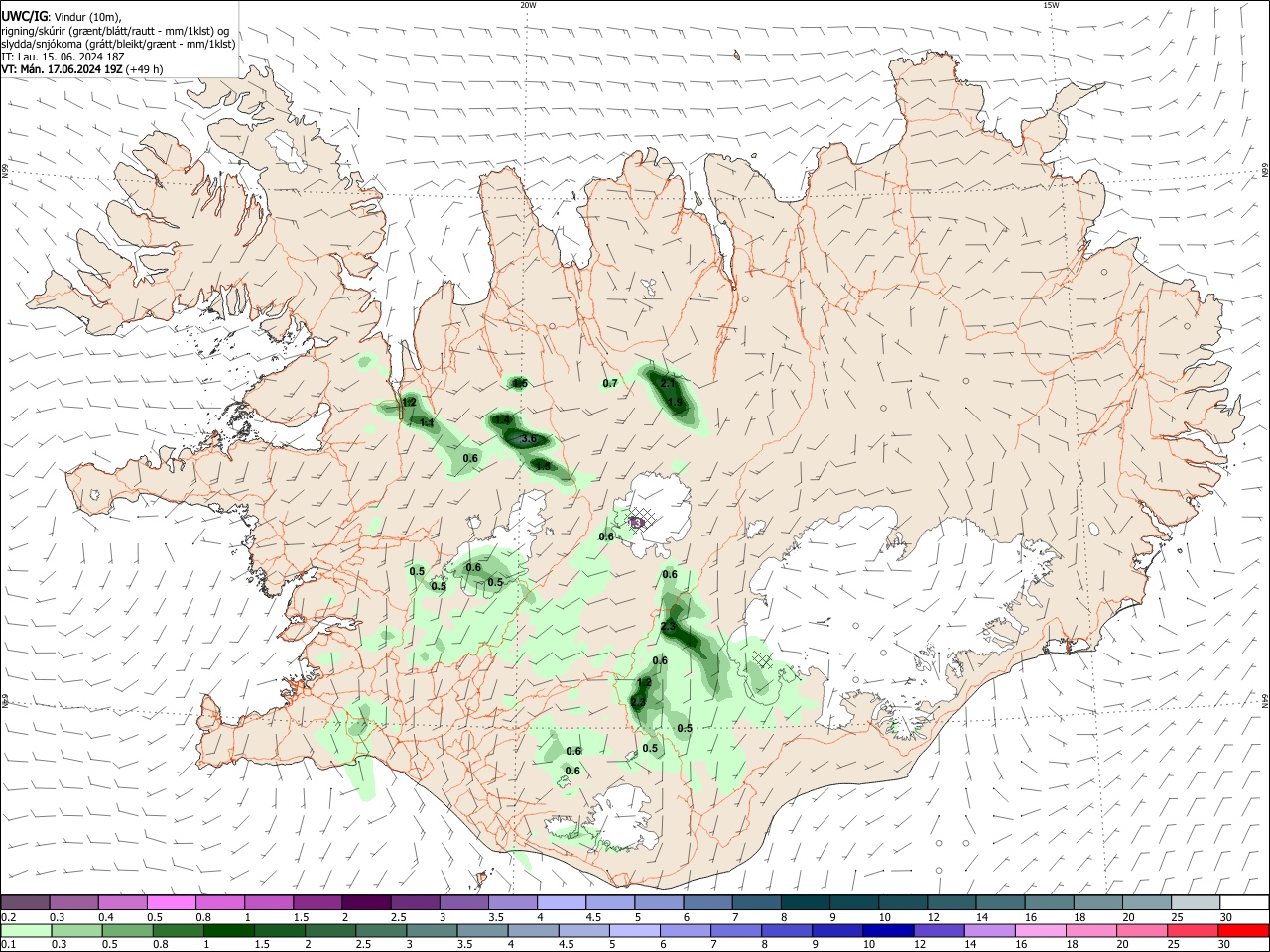Click the initial time line 'IT: Lau. 15. 06. 2024 18Z'
The image size is (1270, 952).
click(63, 57)
